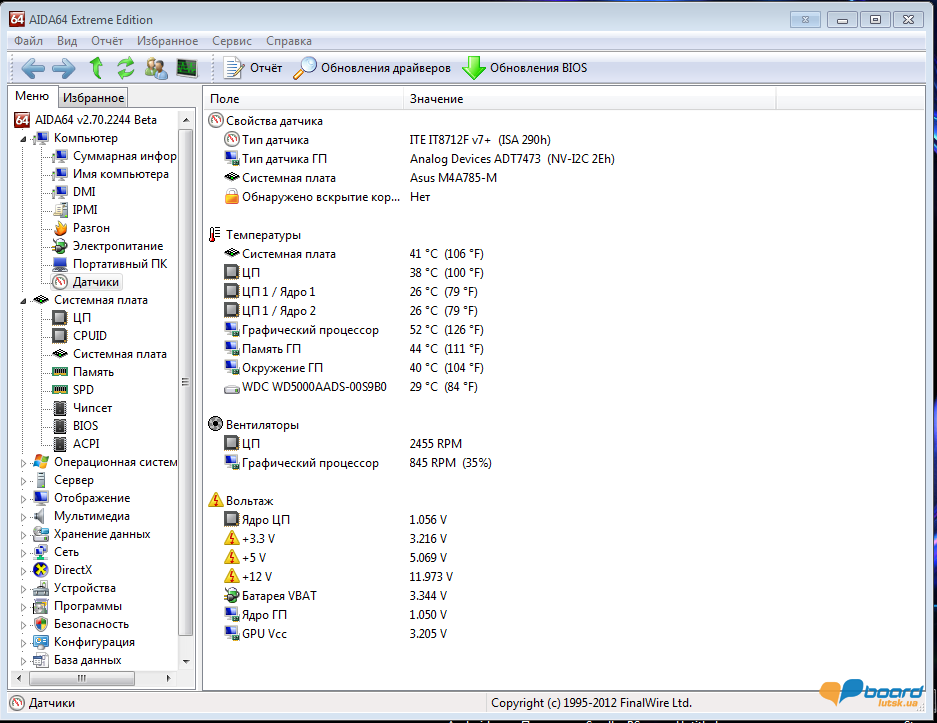Collapse the Системная плата tree node
The image size is (937, 723).
click(x=25, y=300)
